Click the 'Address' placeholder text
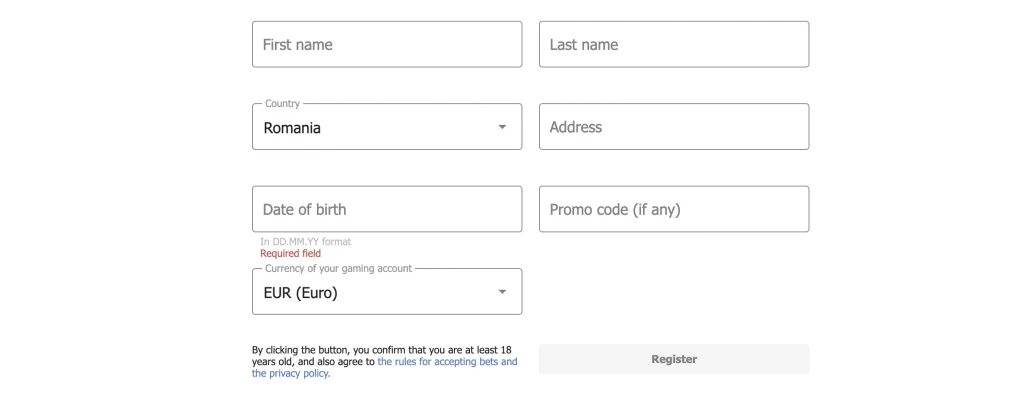Image resolution: width=1024 pixels, height=418 pixels. [x=576, y=128]
